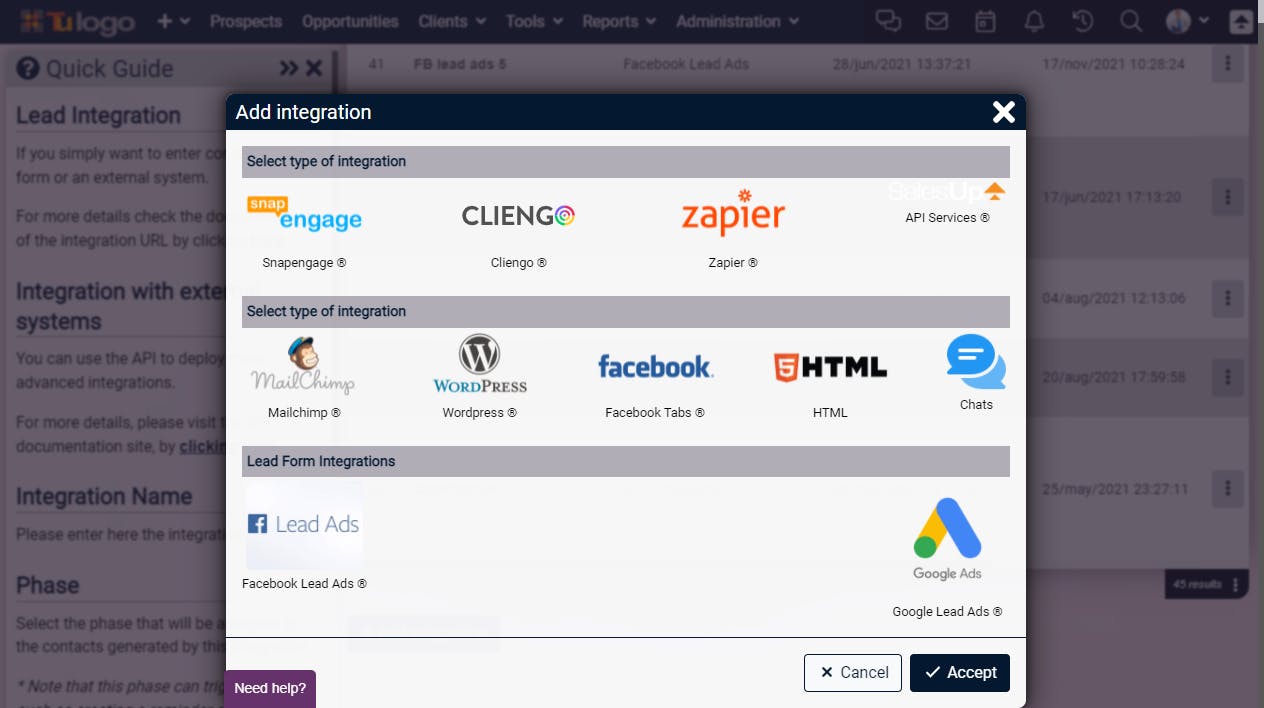Choose the Mailchimp integration logo

click(303, 366)
